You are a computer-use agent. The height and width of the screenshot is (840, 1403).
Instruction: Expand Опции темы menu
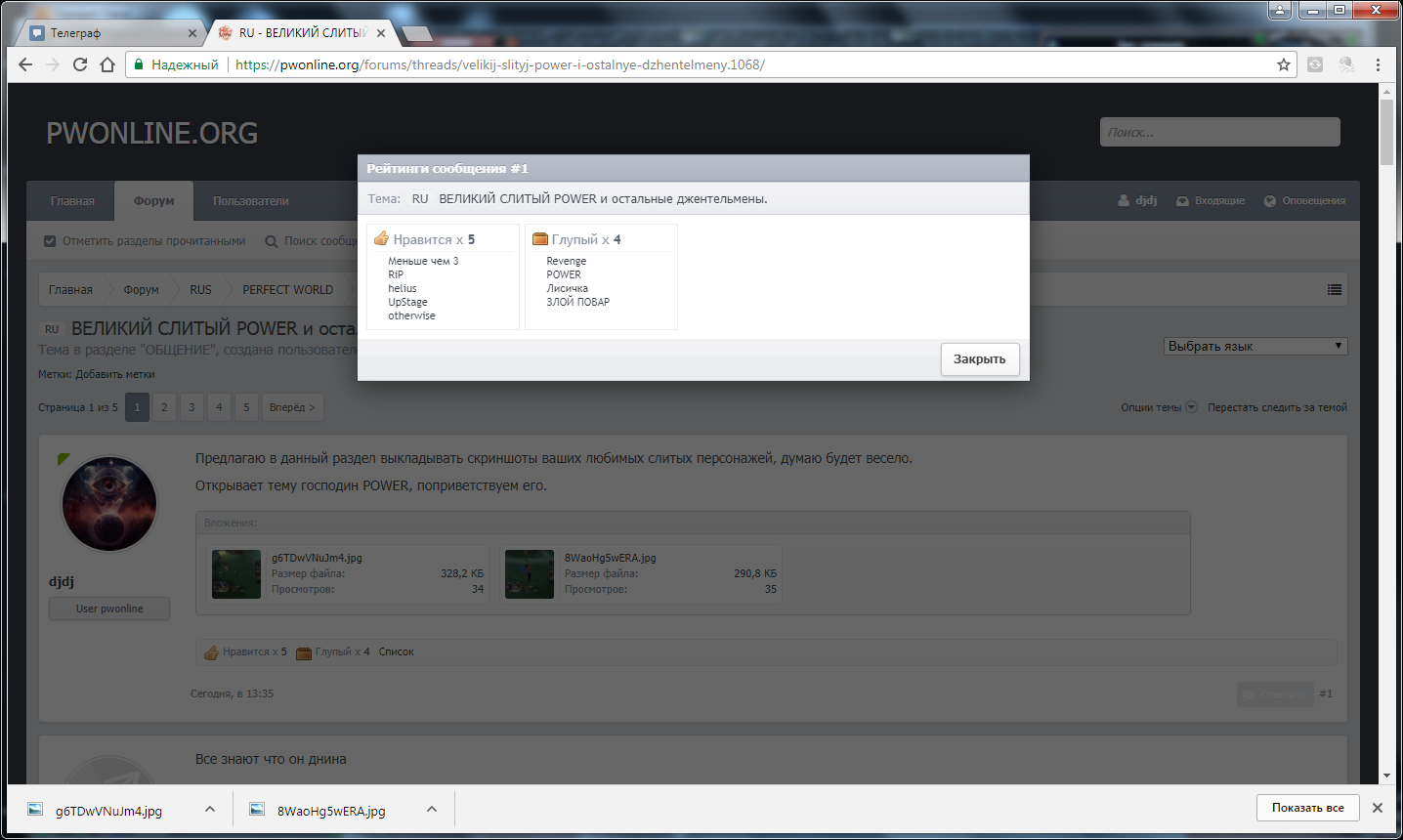pos(1159,407)
